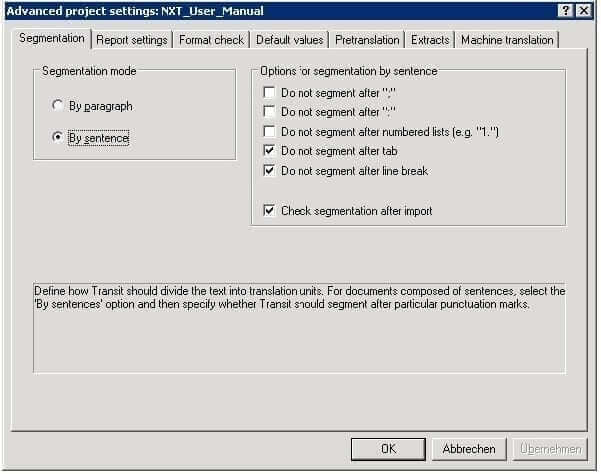The width and height of the screenshot is (601, 474).
Task: Uncheck Do not segment after line break
Action: coord(269,171)
